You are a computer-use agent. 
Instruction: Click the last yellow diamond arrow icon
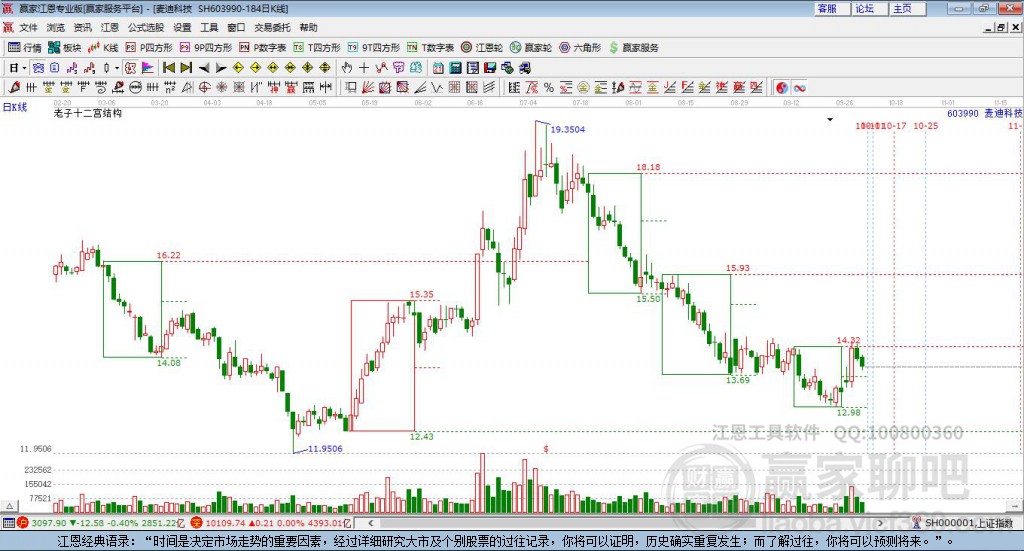pyautogui.click(x=325, y=68)
